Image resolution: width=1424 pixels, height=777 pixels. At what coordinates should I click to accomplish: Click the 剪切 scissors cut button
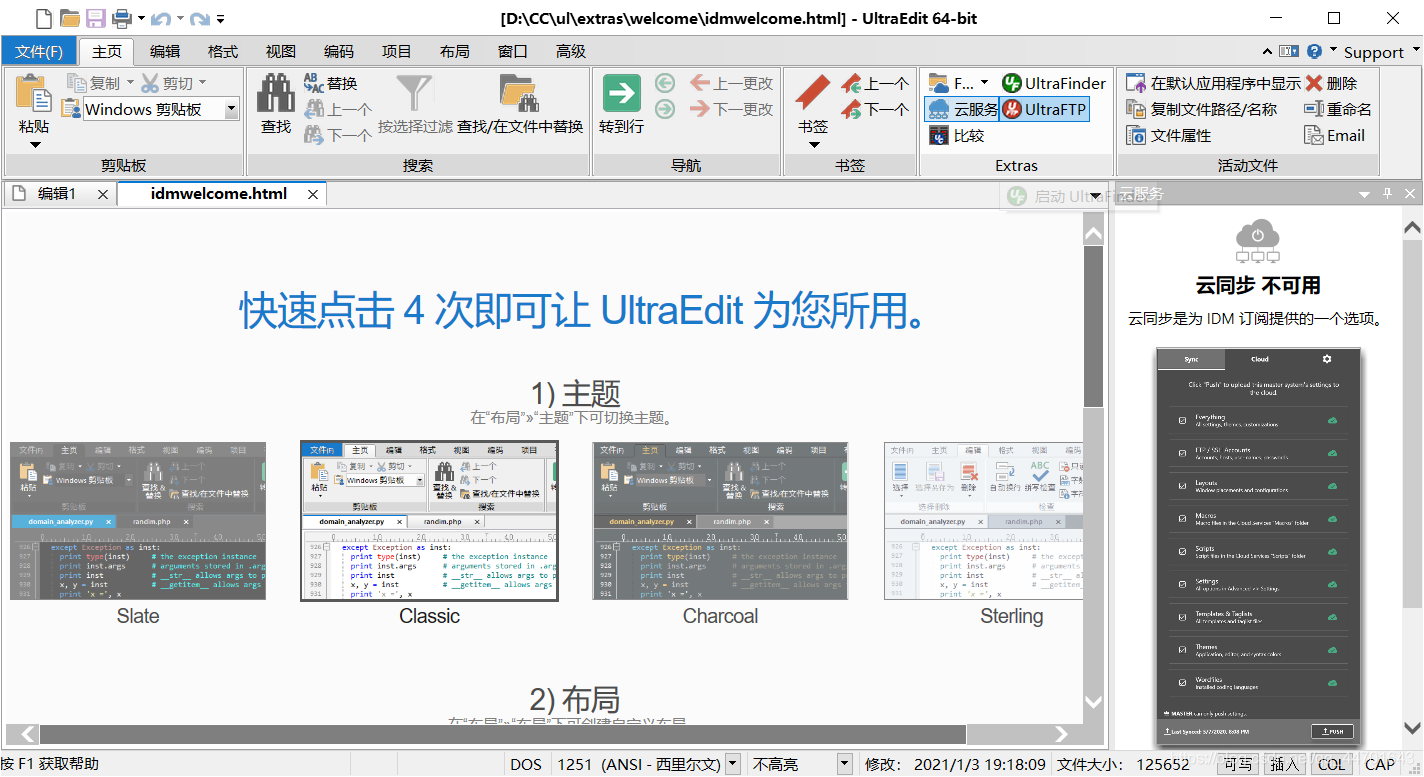[166, 83]
